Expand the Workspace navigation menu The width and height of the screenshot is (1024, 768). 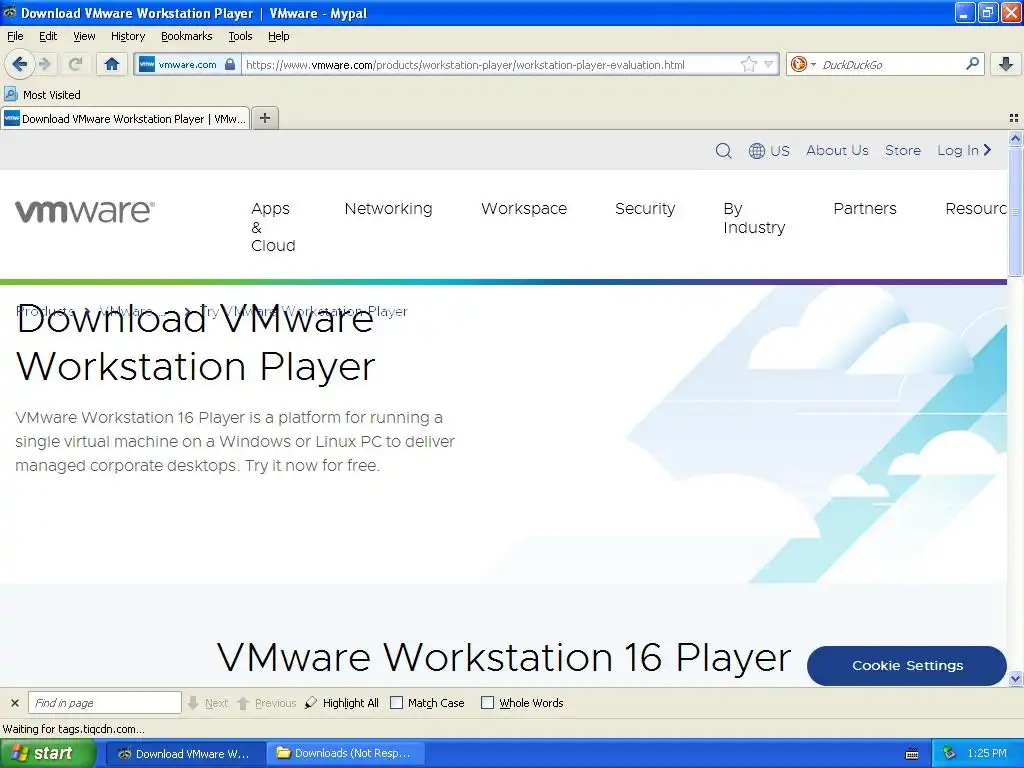pyautogui.click(x=524, y=208)
